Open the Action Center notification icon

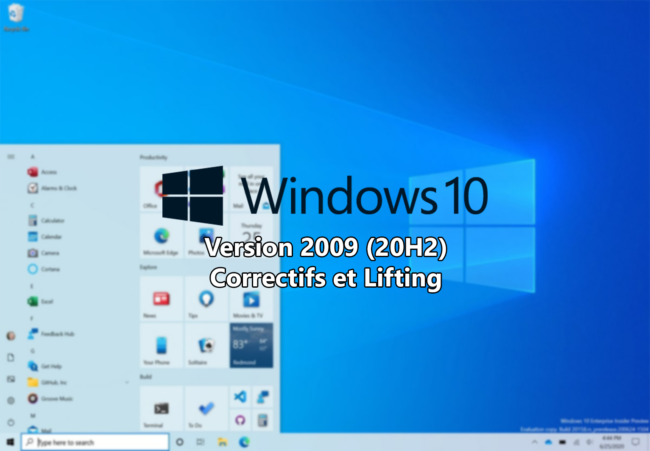[635, 442]
